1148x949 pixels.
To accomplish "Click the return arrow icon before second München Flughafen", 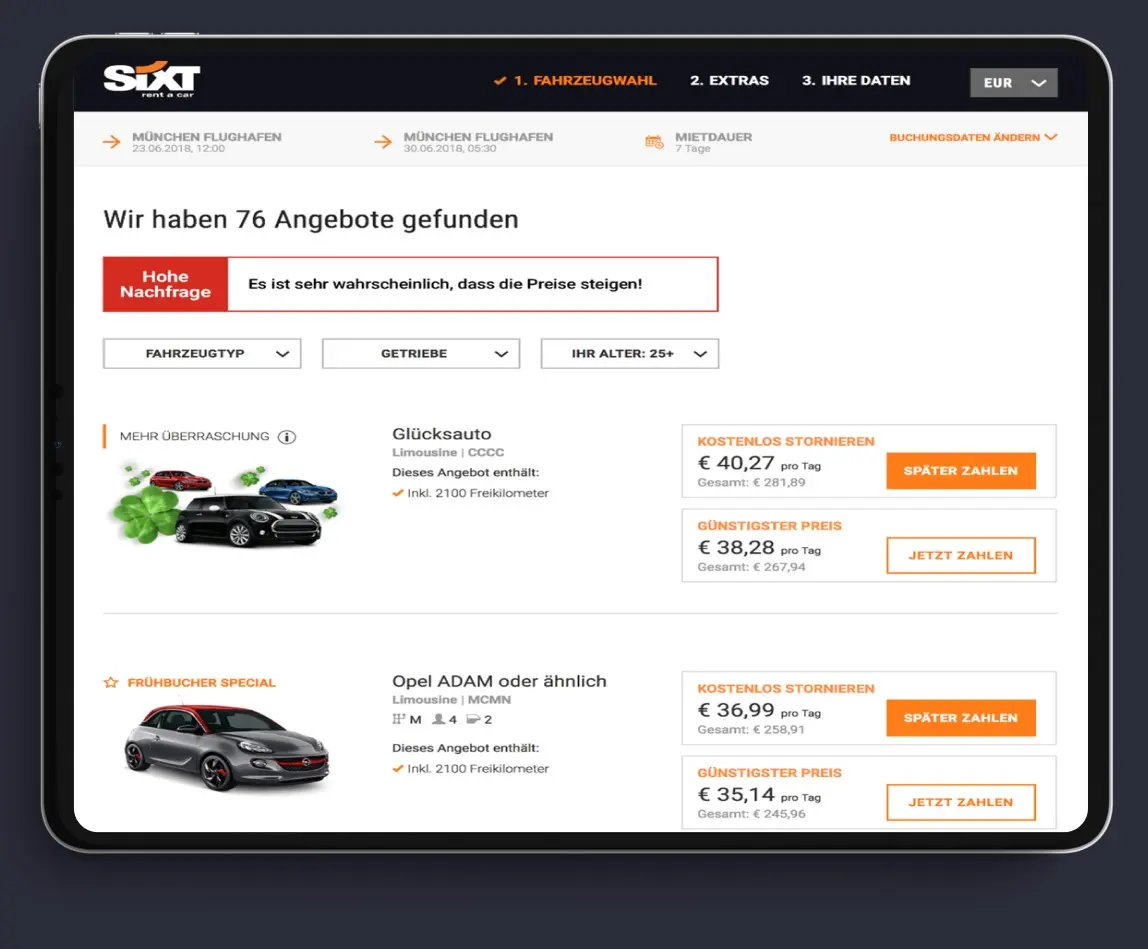I will 383,141.
